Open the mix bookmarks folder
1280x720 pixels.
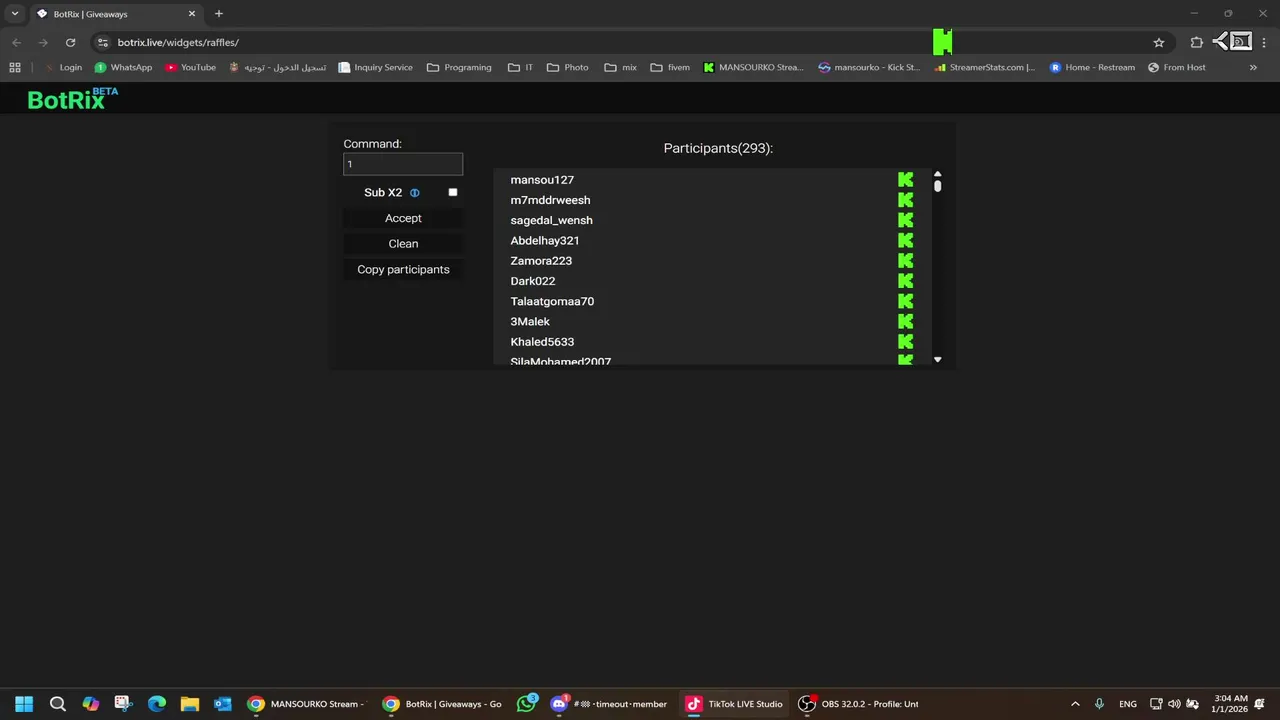tap(620, 68)
